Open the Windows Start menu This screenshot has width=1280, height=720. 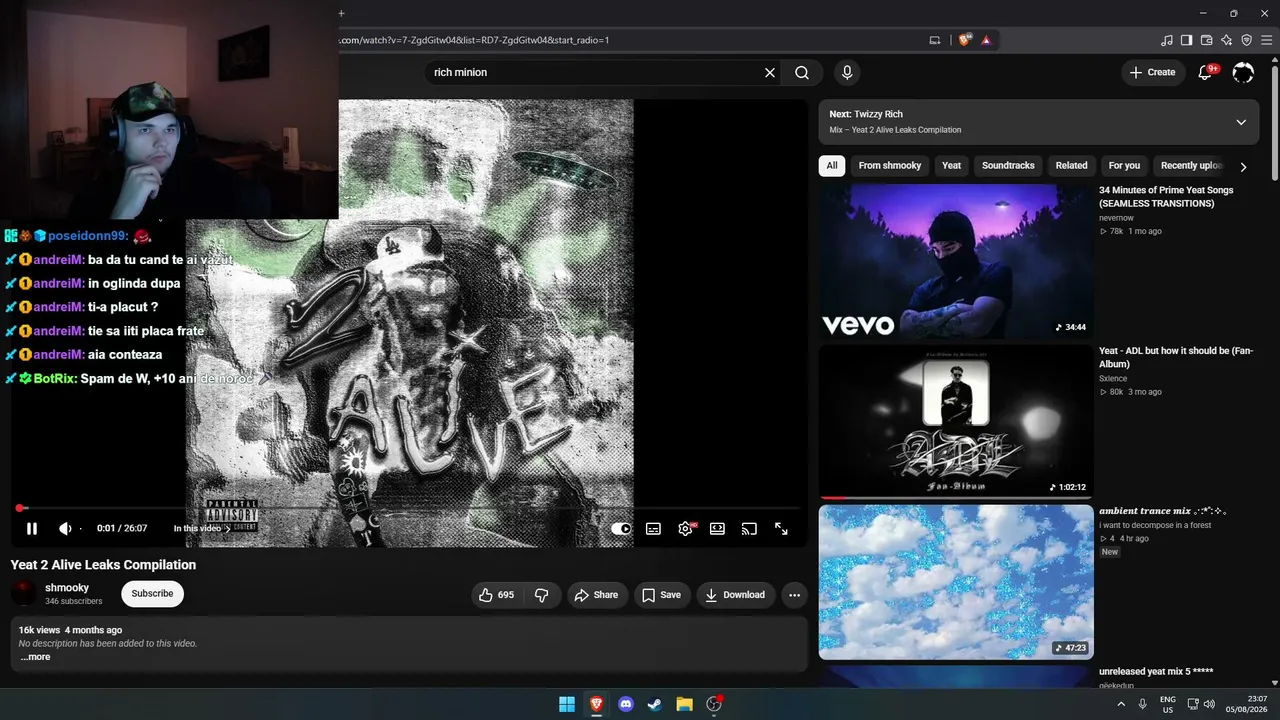[x=567, y=704]
